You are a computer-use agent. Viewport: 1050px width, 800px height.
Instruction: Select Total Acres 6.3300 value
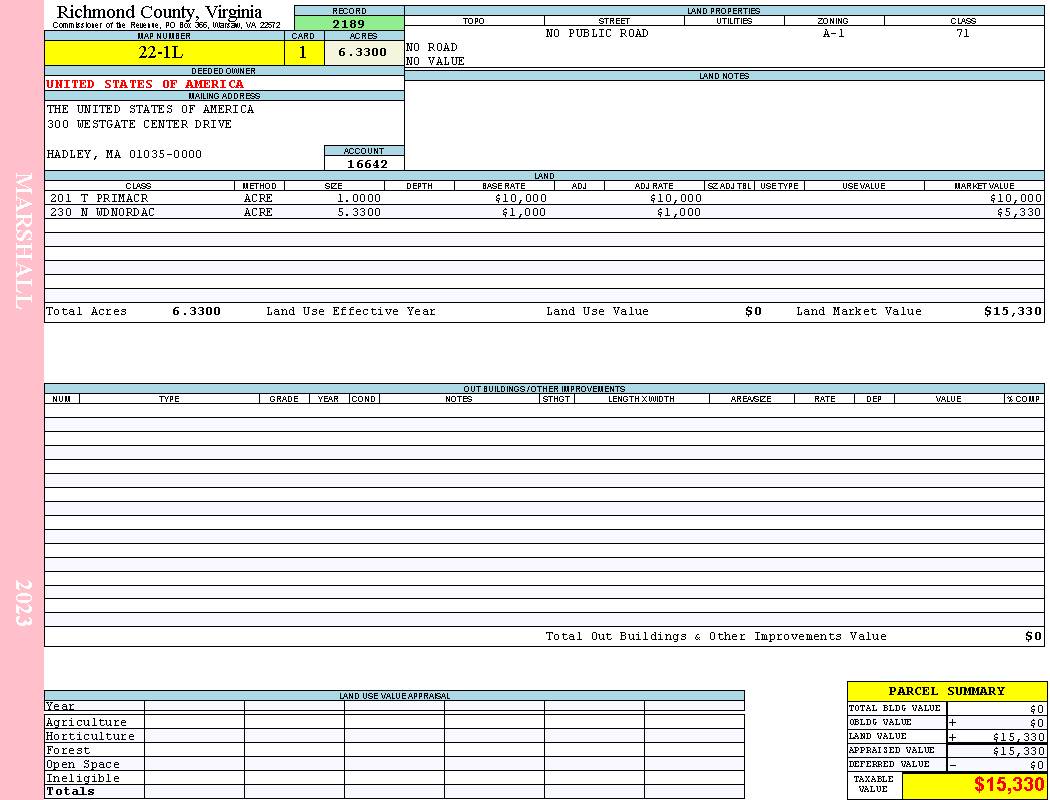(196, 312)
